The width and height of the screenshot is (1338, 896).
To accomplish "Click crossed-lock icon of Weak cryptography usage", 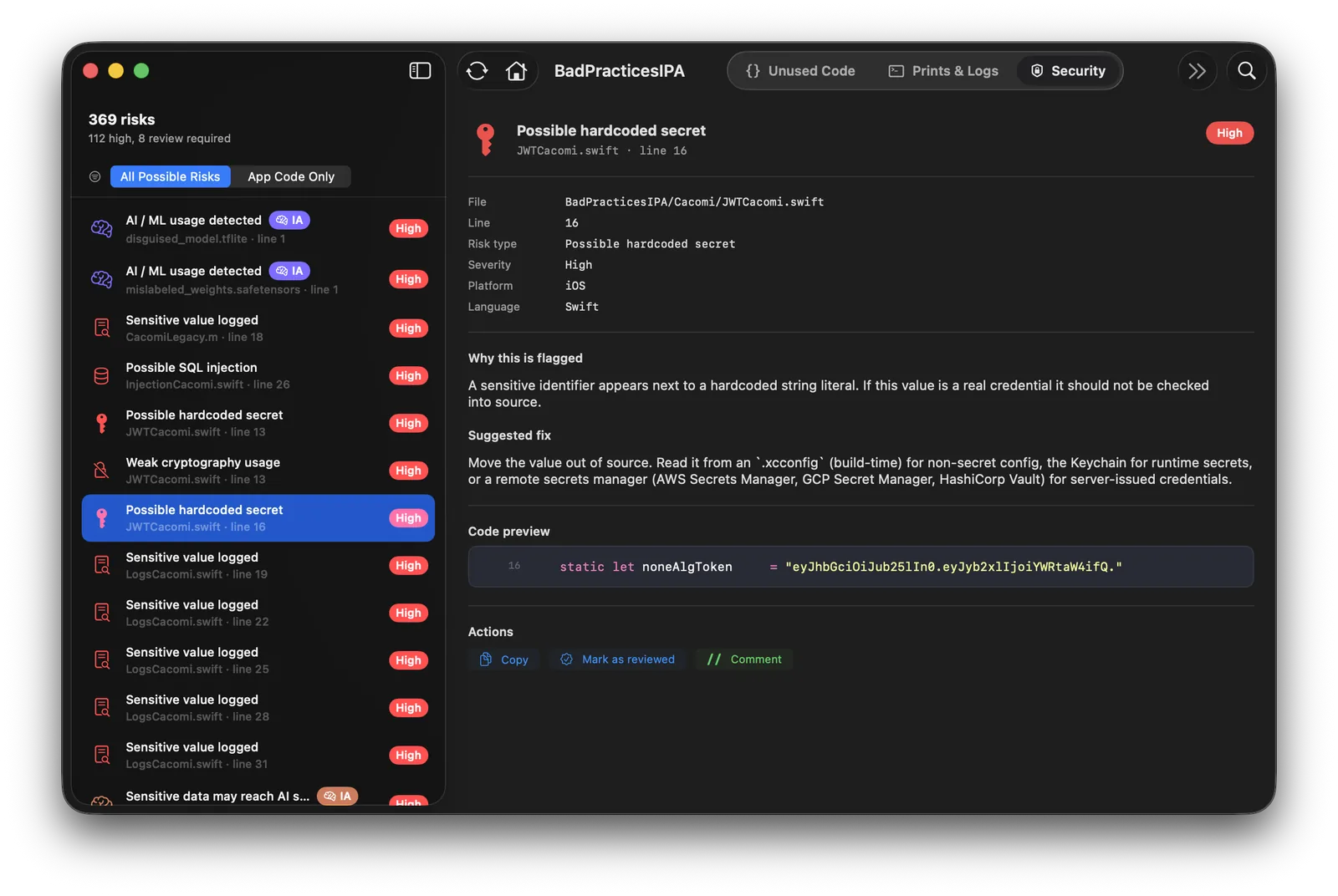I will point(101,471).
